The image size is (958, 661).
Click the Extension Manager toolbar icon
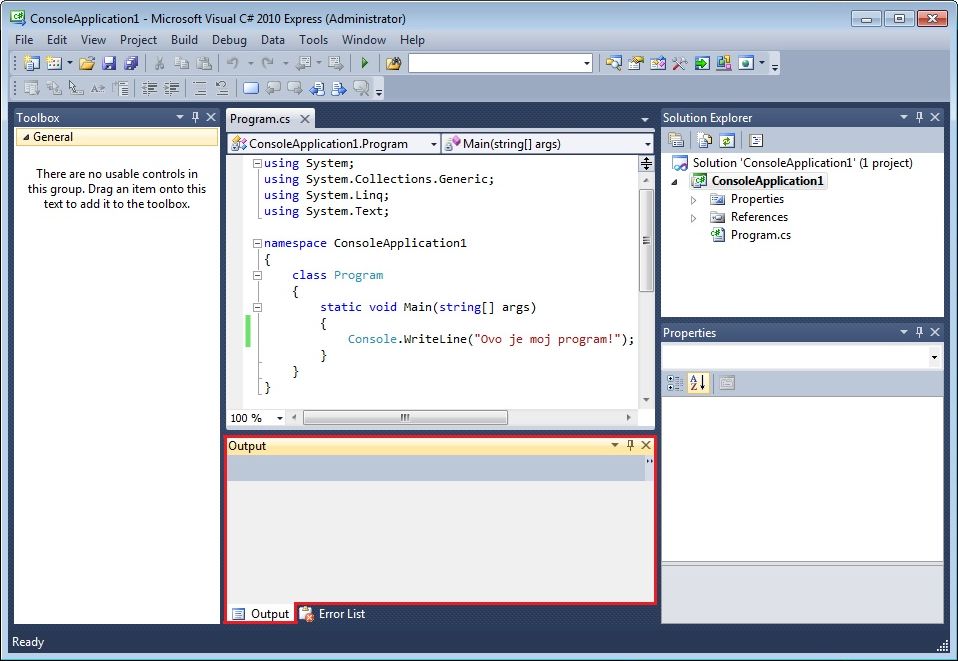[724, 63]
